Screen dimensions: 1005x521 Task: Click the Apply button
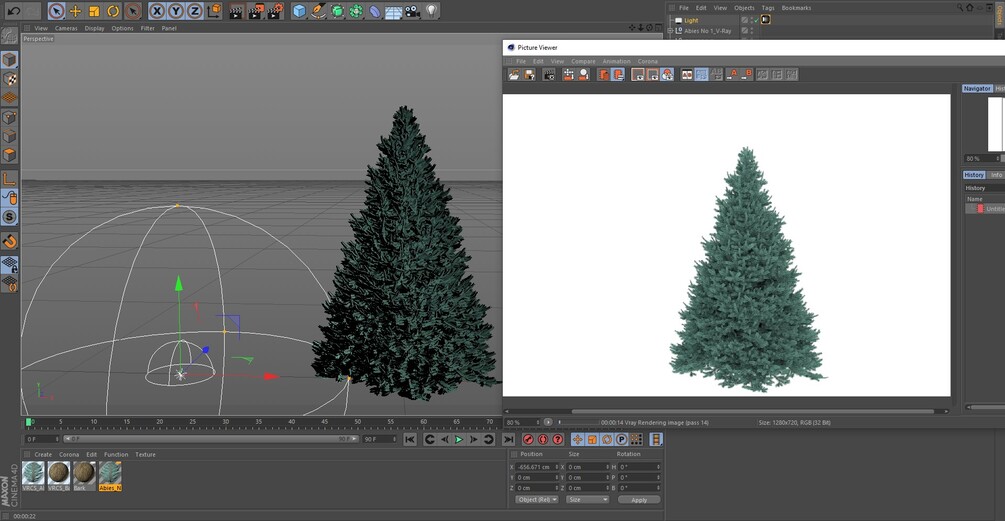tap(638, 500)
